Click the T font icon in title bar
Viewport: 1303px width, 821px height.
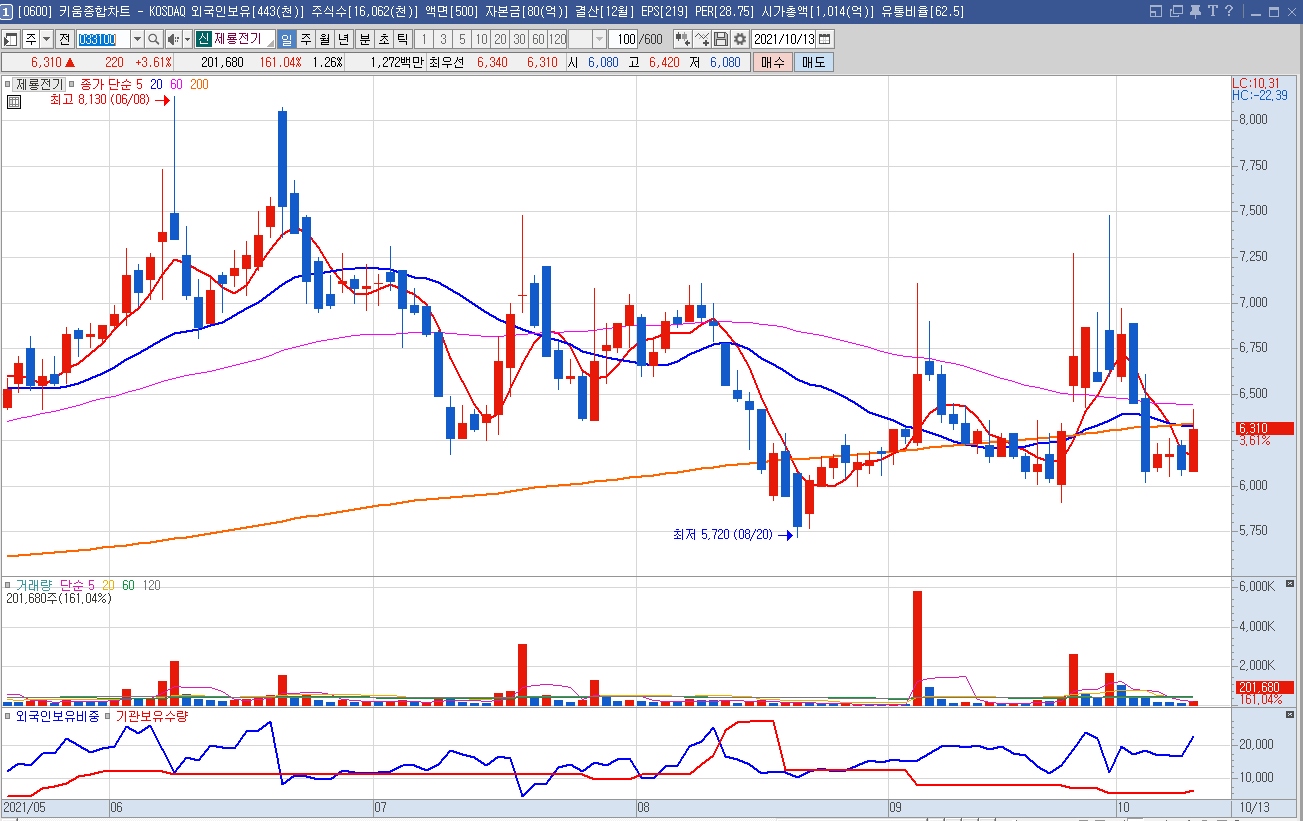click(1212, 11)
